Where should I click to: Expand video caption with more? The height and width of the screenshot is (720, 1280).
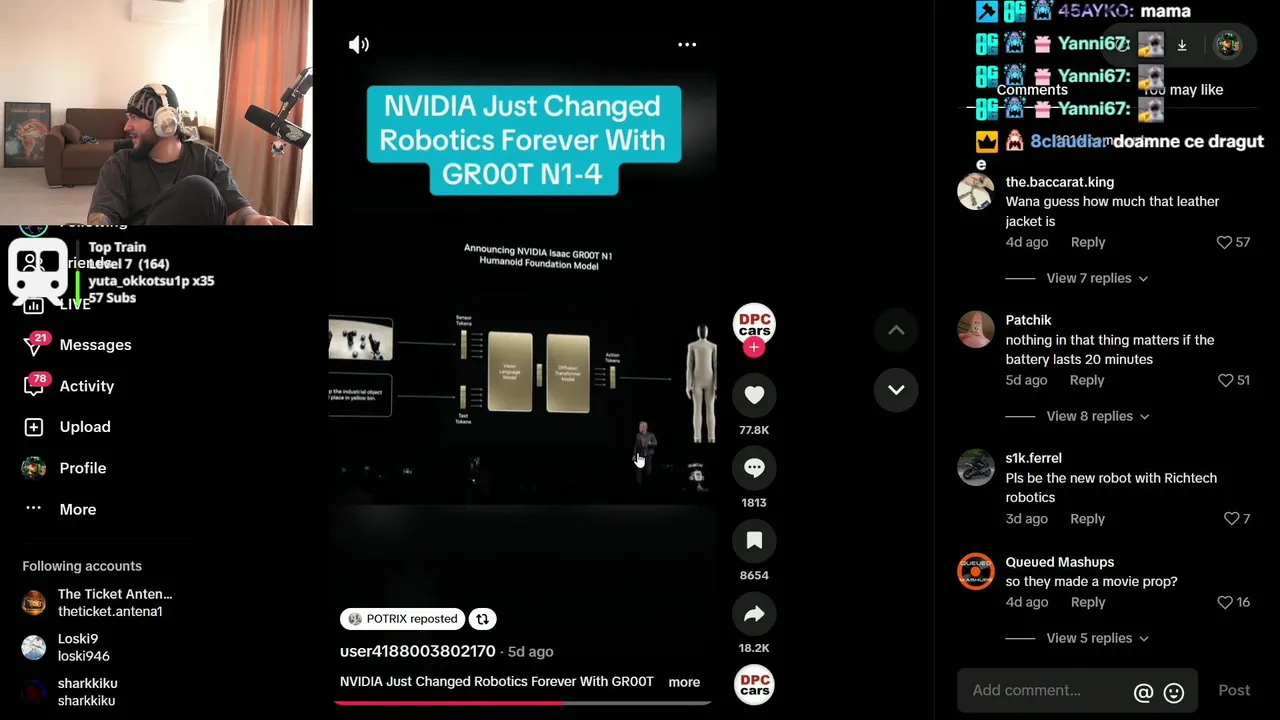point(684,682)
